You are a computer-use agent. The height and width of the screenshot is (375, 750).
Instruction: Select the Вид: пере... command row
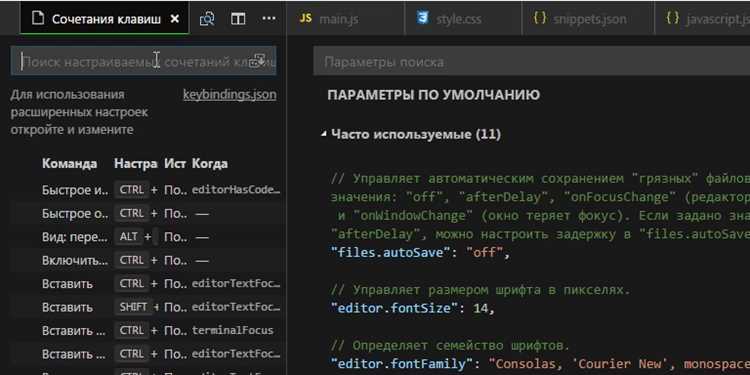(x=146, y=237)
